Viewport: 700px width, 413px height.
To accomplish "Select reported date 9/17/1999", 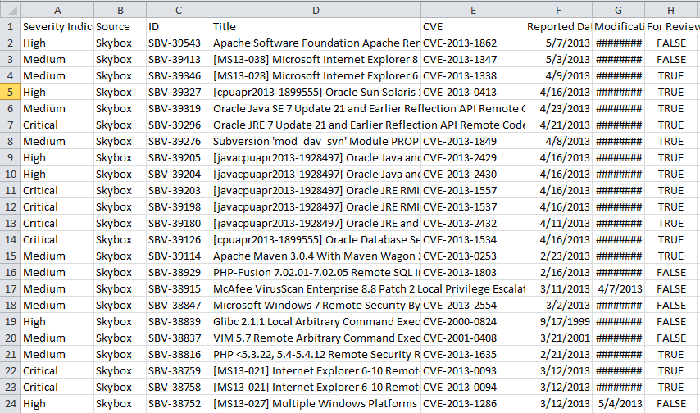I will click(559, 322).
